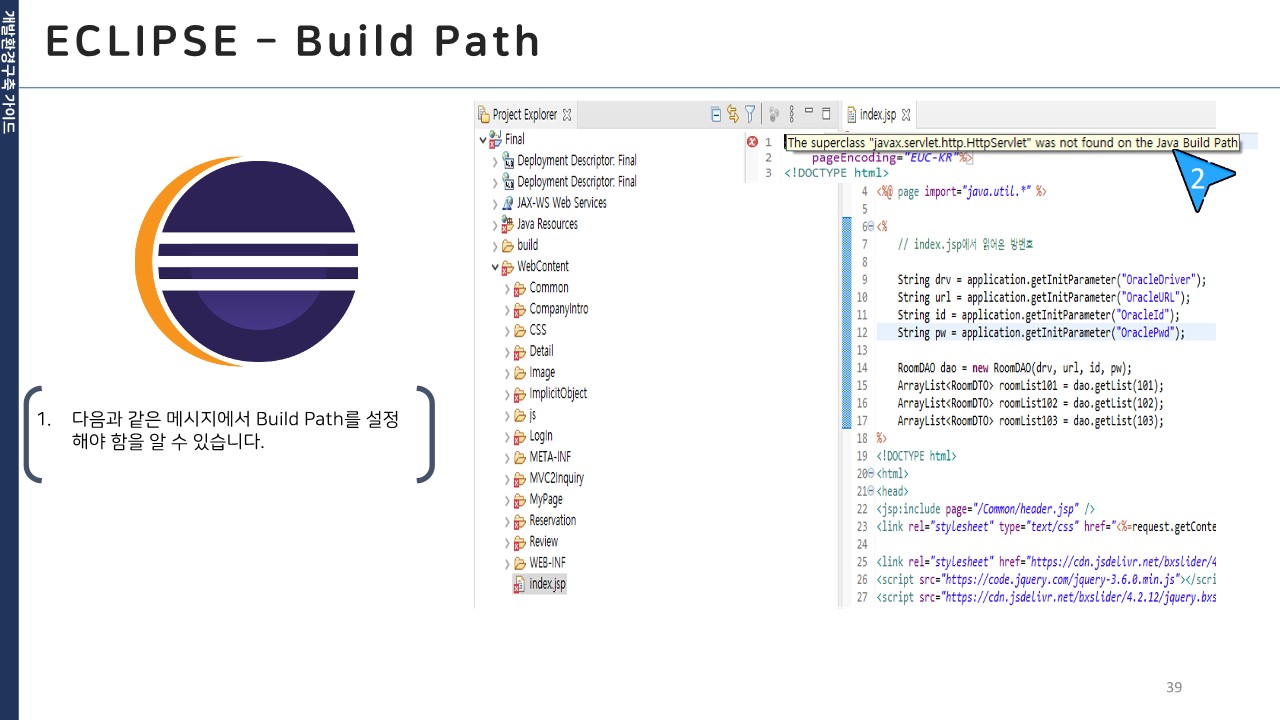Screen dimensions: 1280x720
Task: Expand the ImplicitObject folder chevron
Action: click(x=507, y=394)
